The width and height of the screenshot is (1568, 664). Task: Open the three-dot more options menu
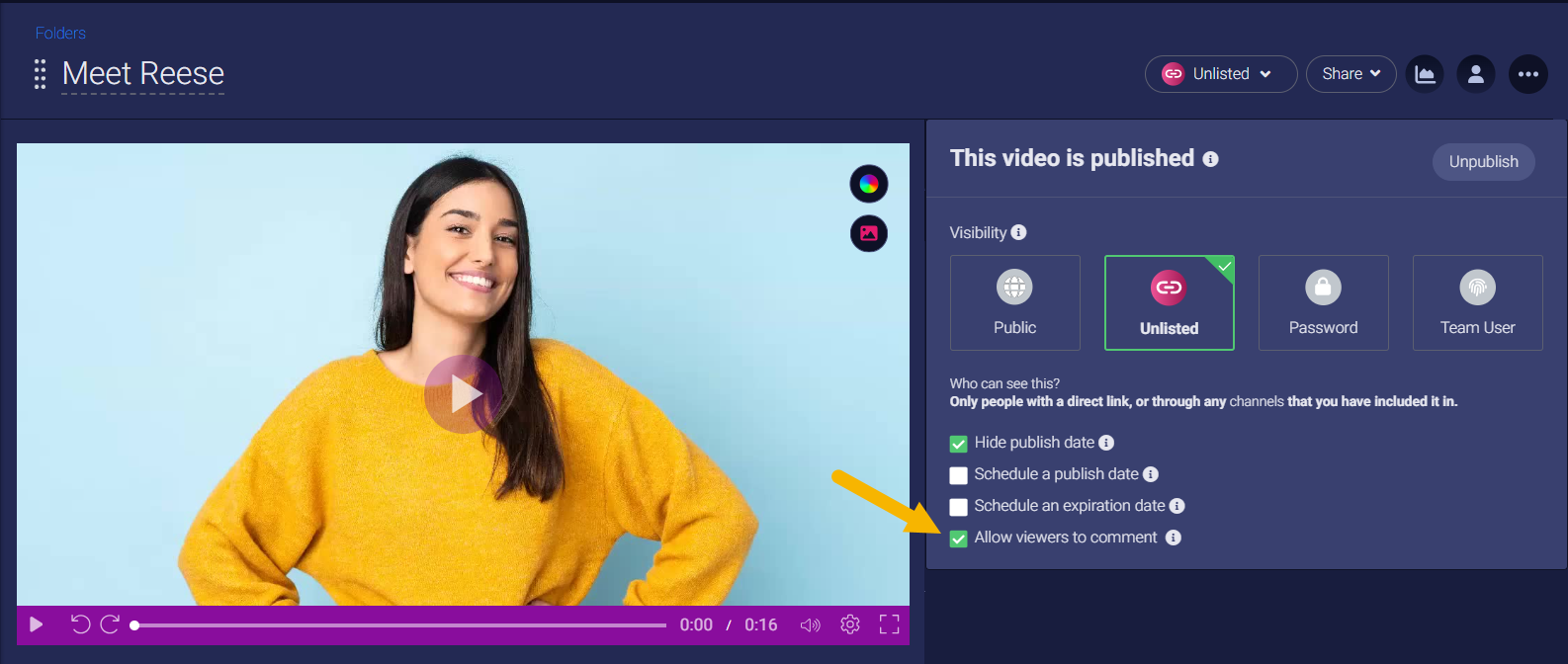1528,74
